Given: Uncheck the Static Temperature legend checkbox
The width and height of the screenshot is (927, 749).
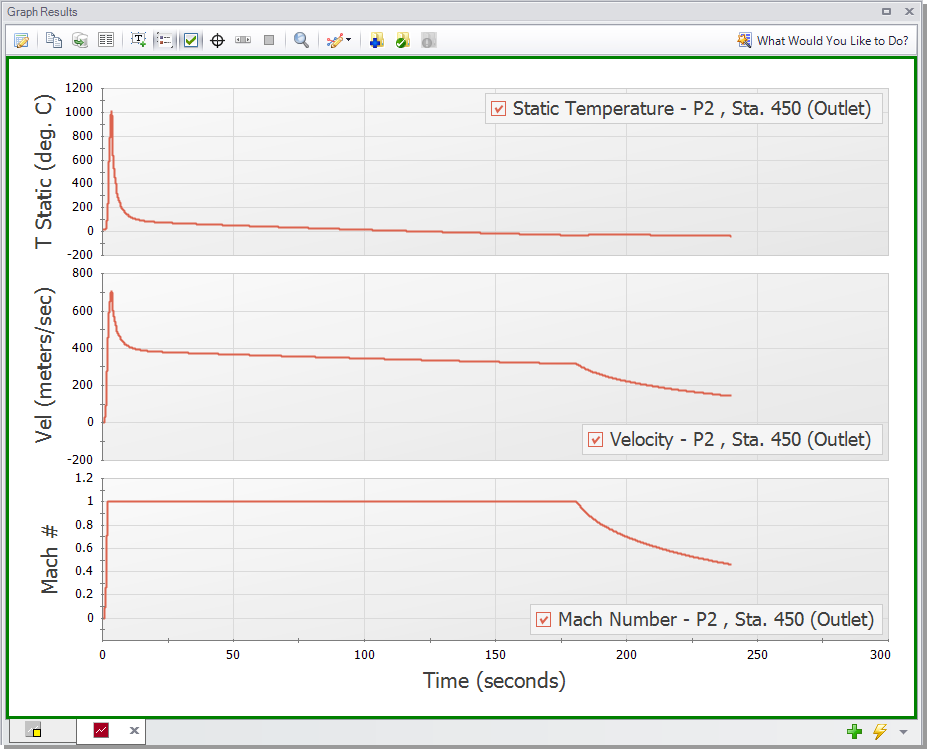Looking at the screenshot, I should coord(499,109).
